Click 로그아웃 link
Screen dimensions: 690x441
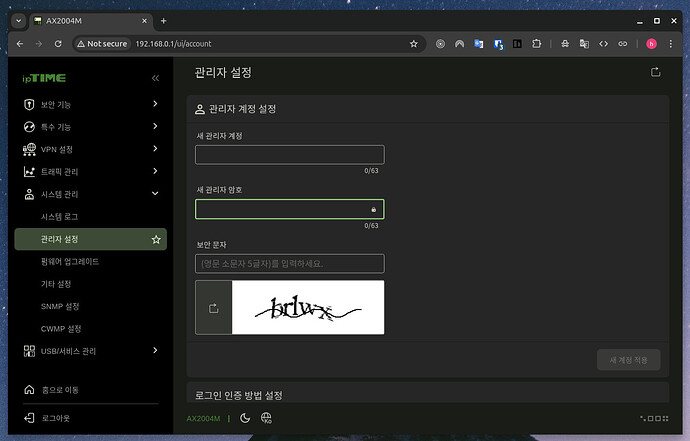[55, 418]
